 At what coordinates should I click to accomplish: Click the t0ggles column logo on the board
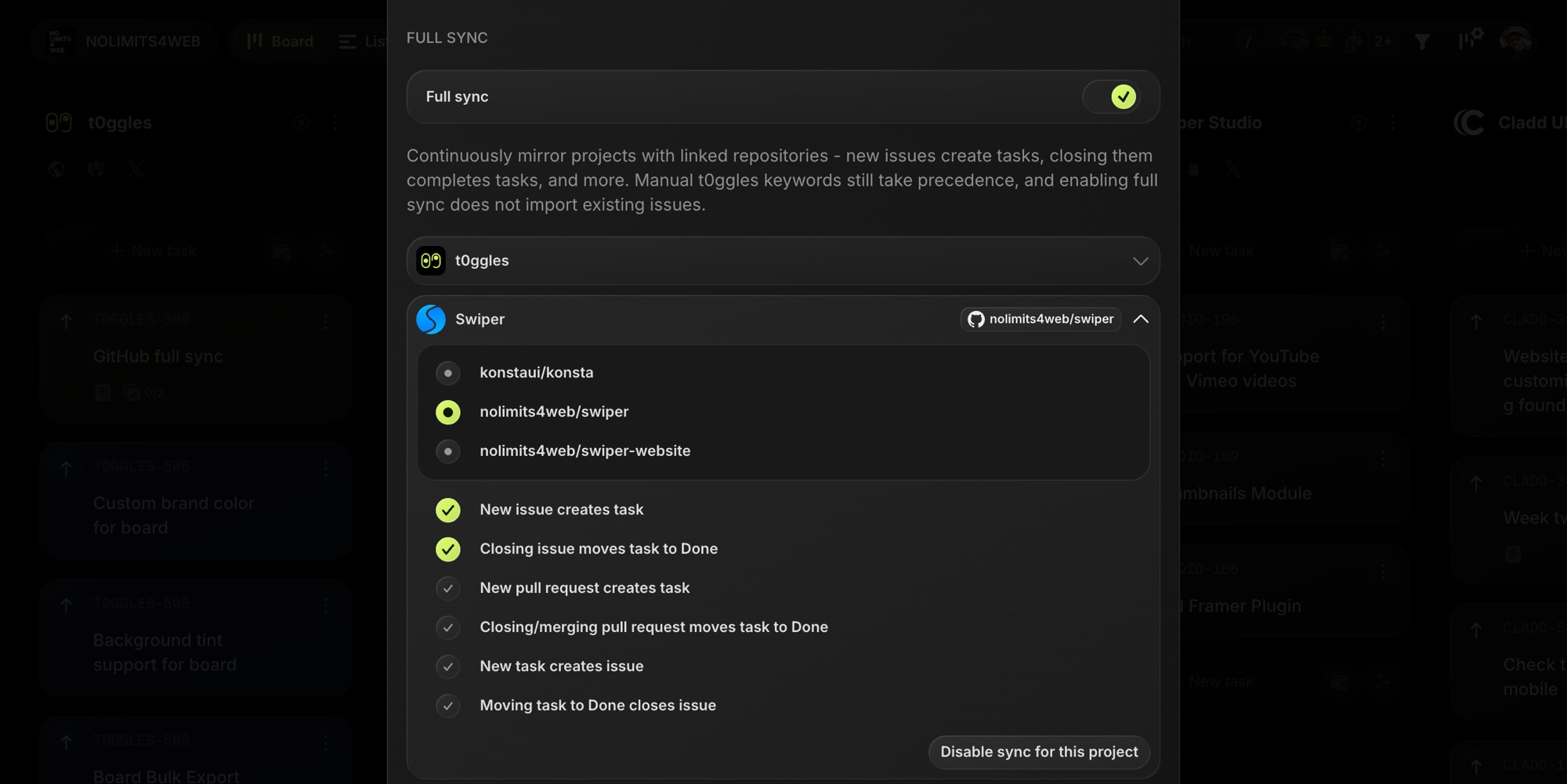click(x=59, y=123)
